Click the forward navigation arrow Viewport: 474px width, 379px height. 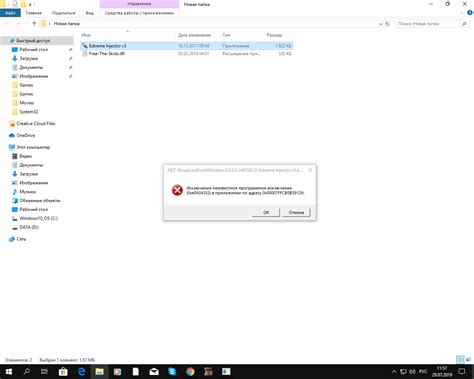[x=18, y=24]
